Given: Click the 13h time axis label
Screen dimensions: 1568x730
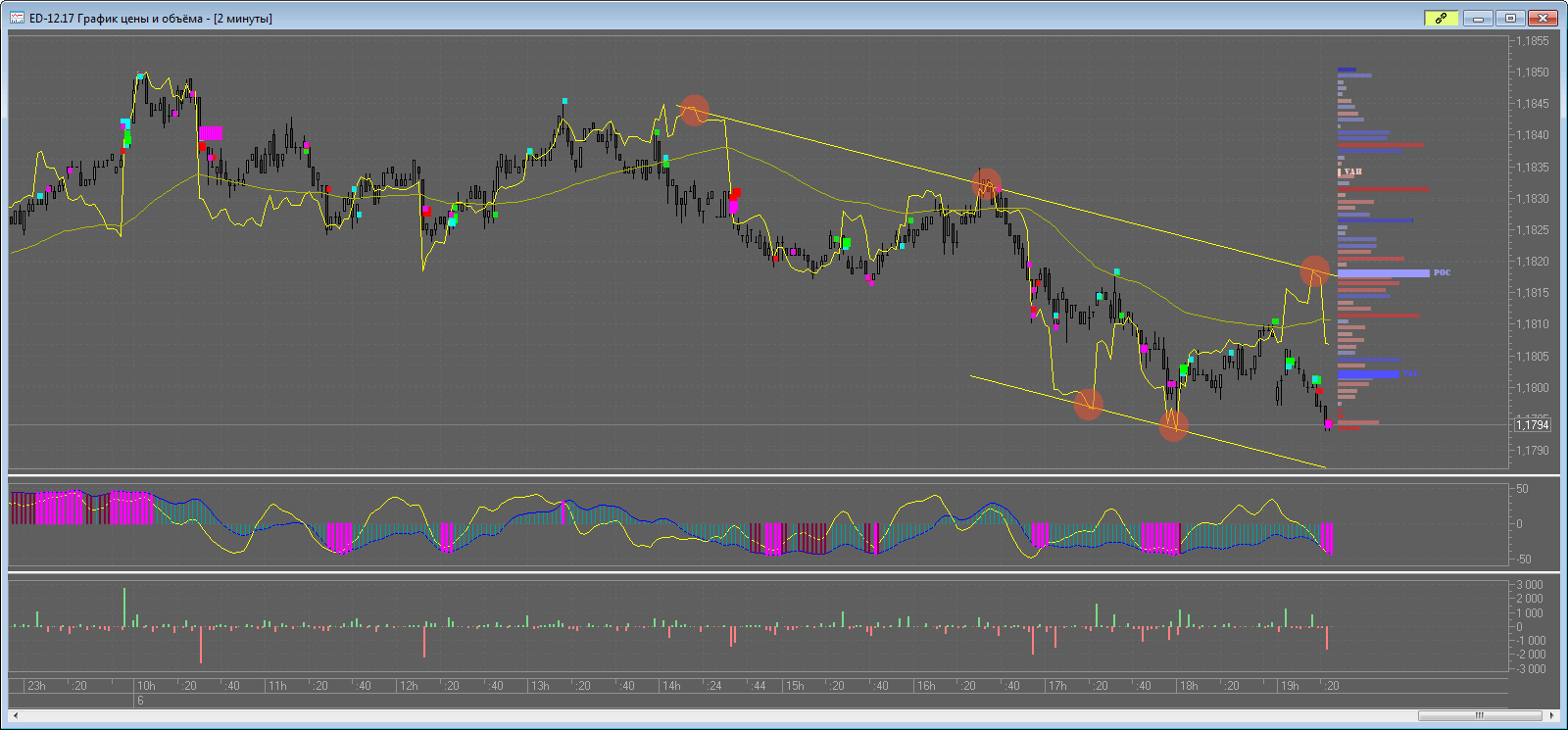Looking at the screenshot, I should (540, 686).
